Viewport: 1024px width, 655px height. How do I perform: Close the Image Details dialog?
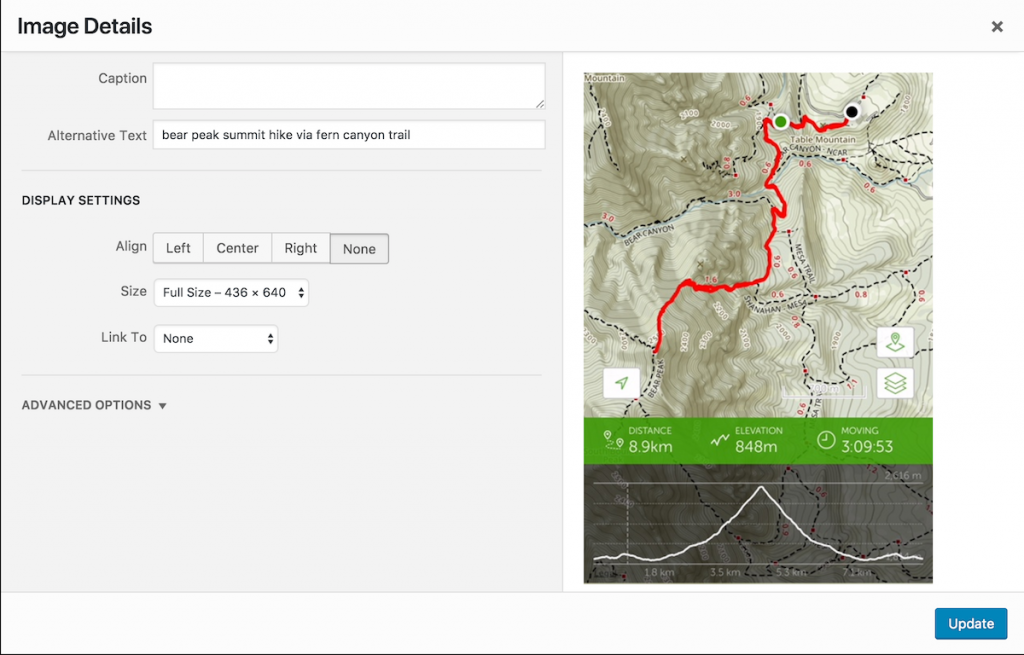997,27
